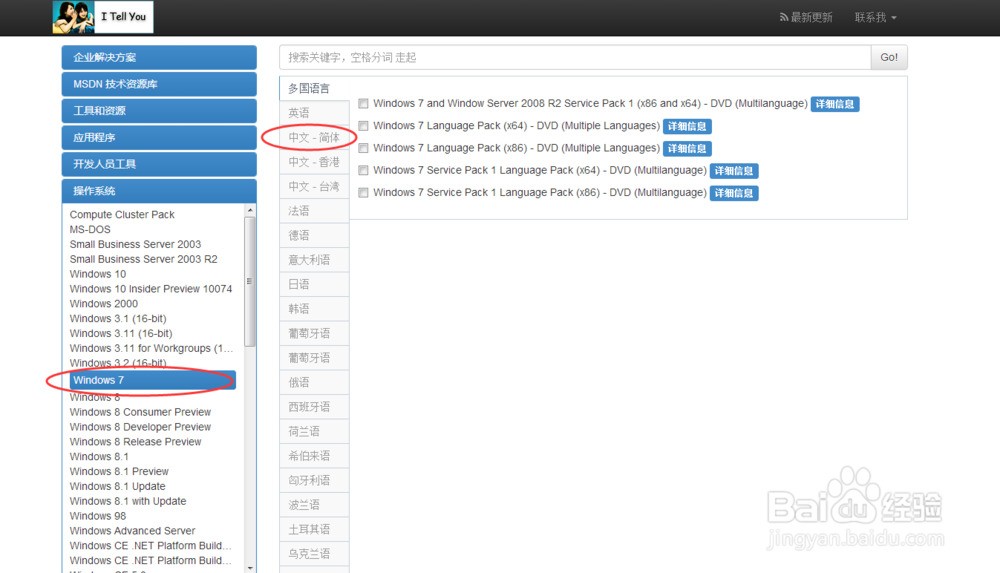Screen dimensions: 1000x573
Task: Select the 中文 - 简体 language tab
Action: [x=314, y=137]
